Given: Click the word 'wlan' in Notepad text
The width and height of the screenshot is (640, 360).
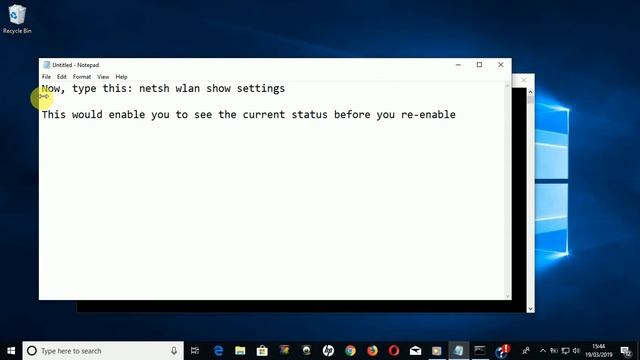Looking at the screenshot, I should (188, 89).
